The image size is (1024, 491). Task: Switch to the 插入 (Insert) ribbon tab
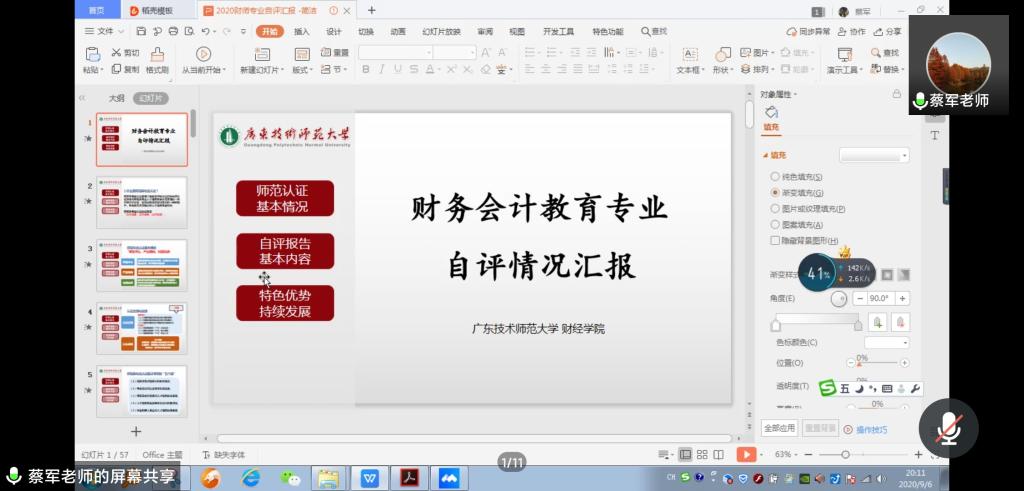coord(301,31)
